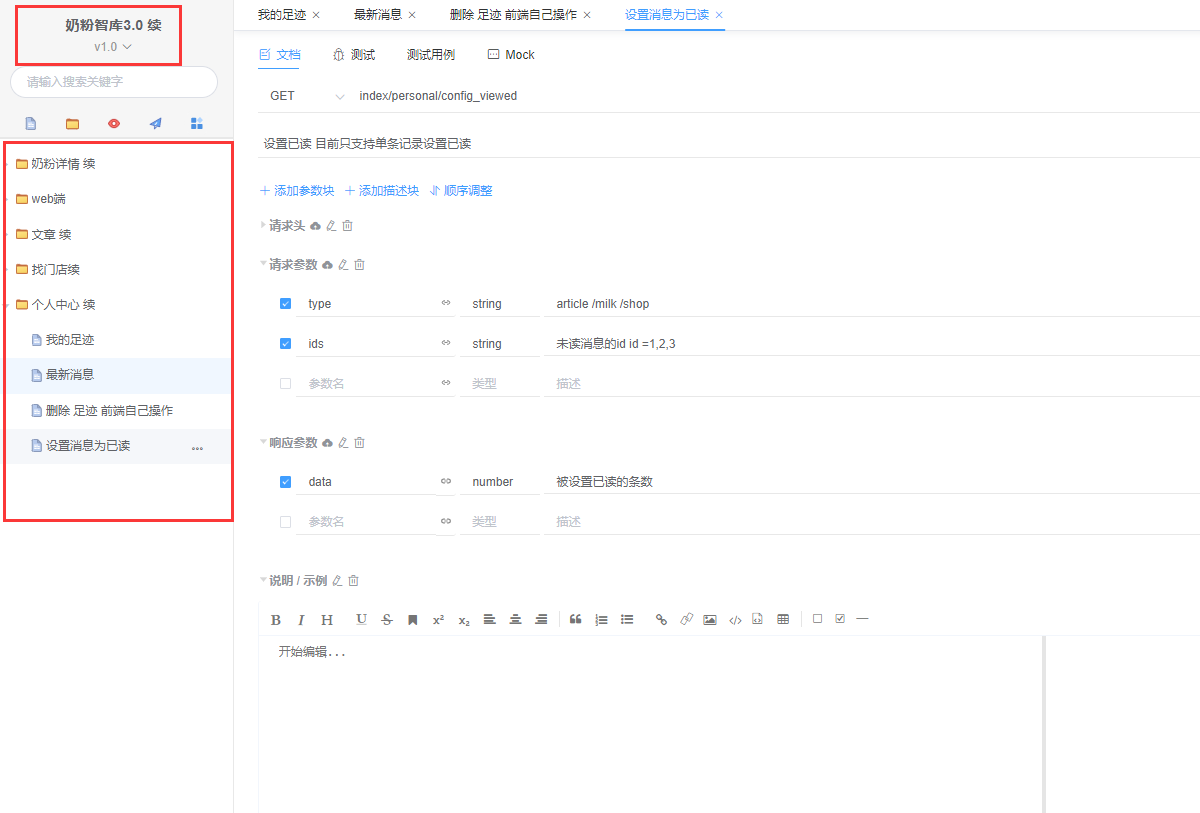The height and width of the screenshot is (813, 1200).
Task: Click the edit pencil icon beside 响应参数
Action: point(343,442)
